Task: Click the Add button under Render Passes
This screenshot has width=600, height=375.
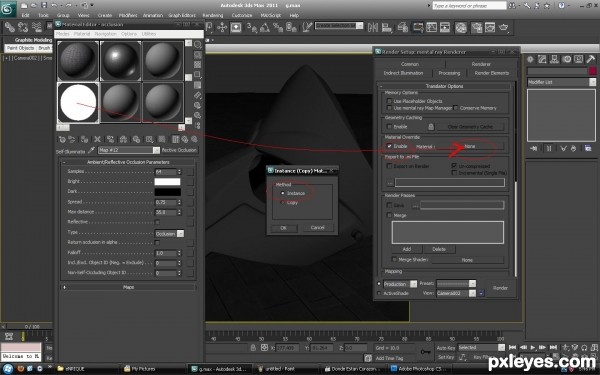Action: (407, 249)
